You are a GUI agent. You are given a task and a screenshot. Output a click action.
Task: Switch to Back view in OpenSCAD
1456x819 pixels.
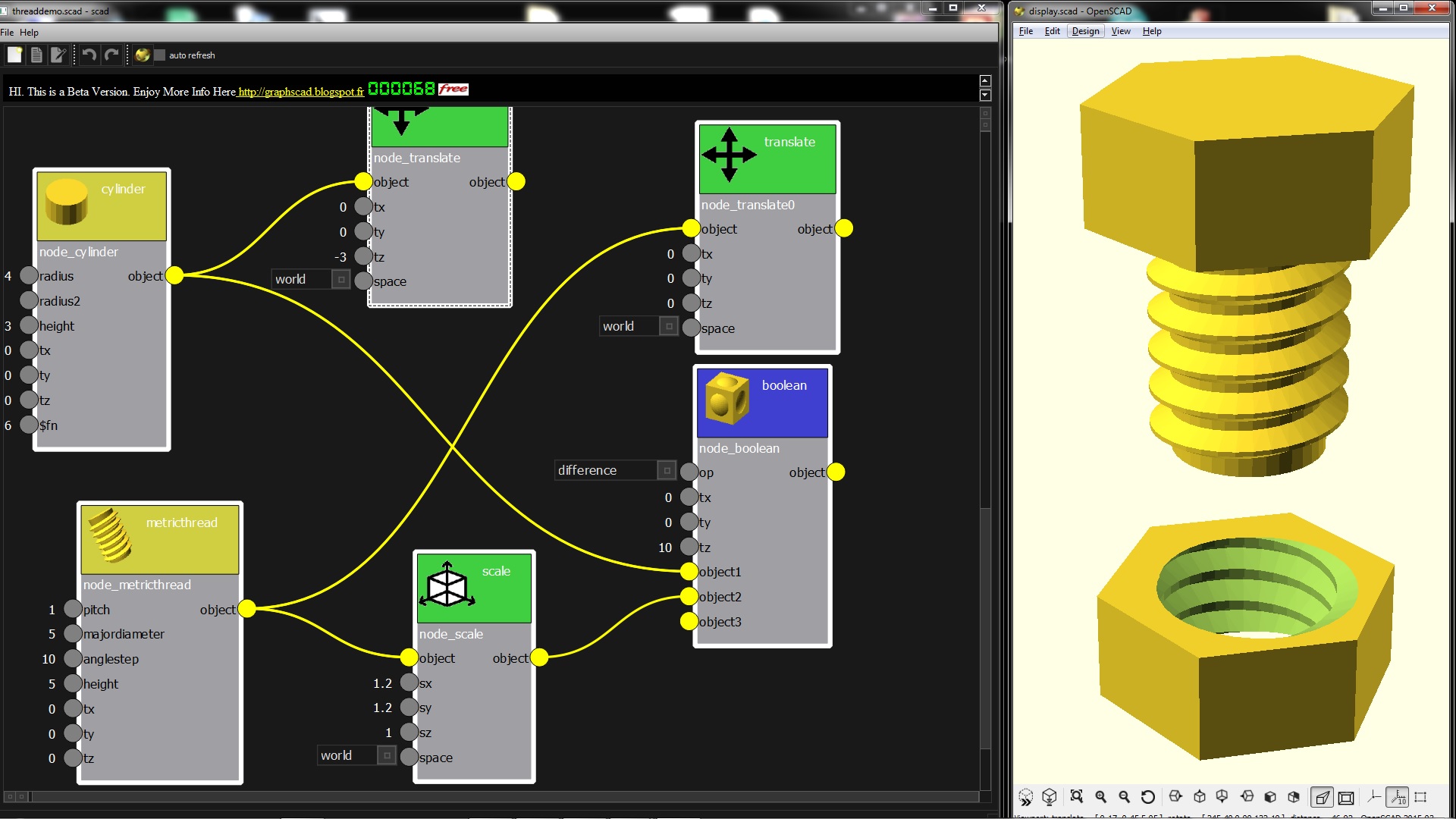pyautogui.click(x=1294, y=796)
